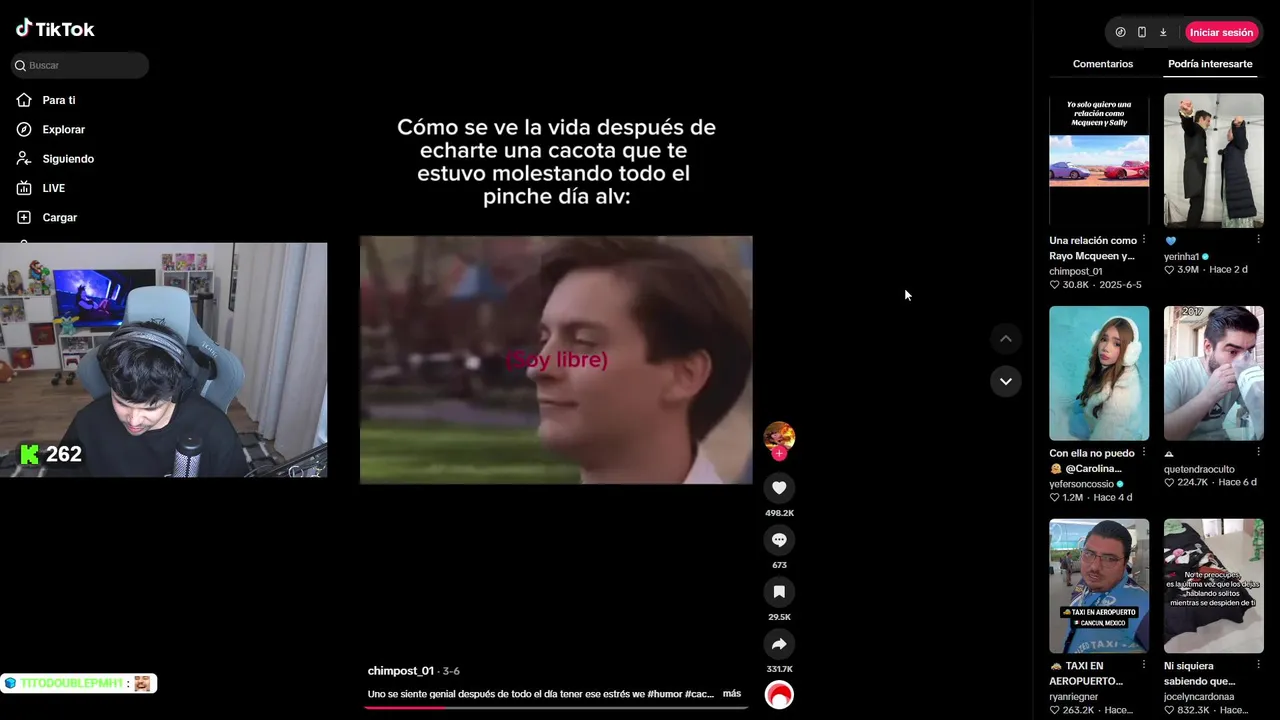Click the Explorar compass icon
Viewport: 1280px width, 720px height.
coord(24,129)
